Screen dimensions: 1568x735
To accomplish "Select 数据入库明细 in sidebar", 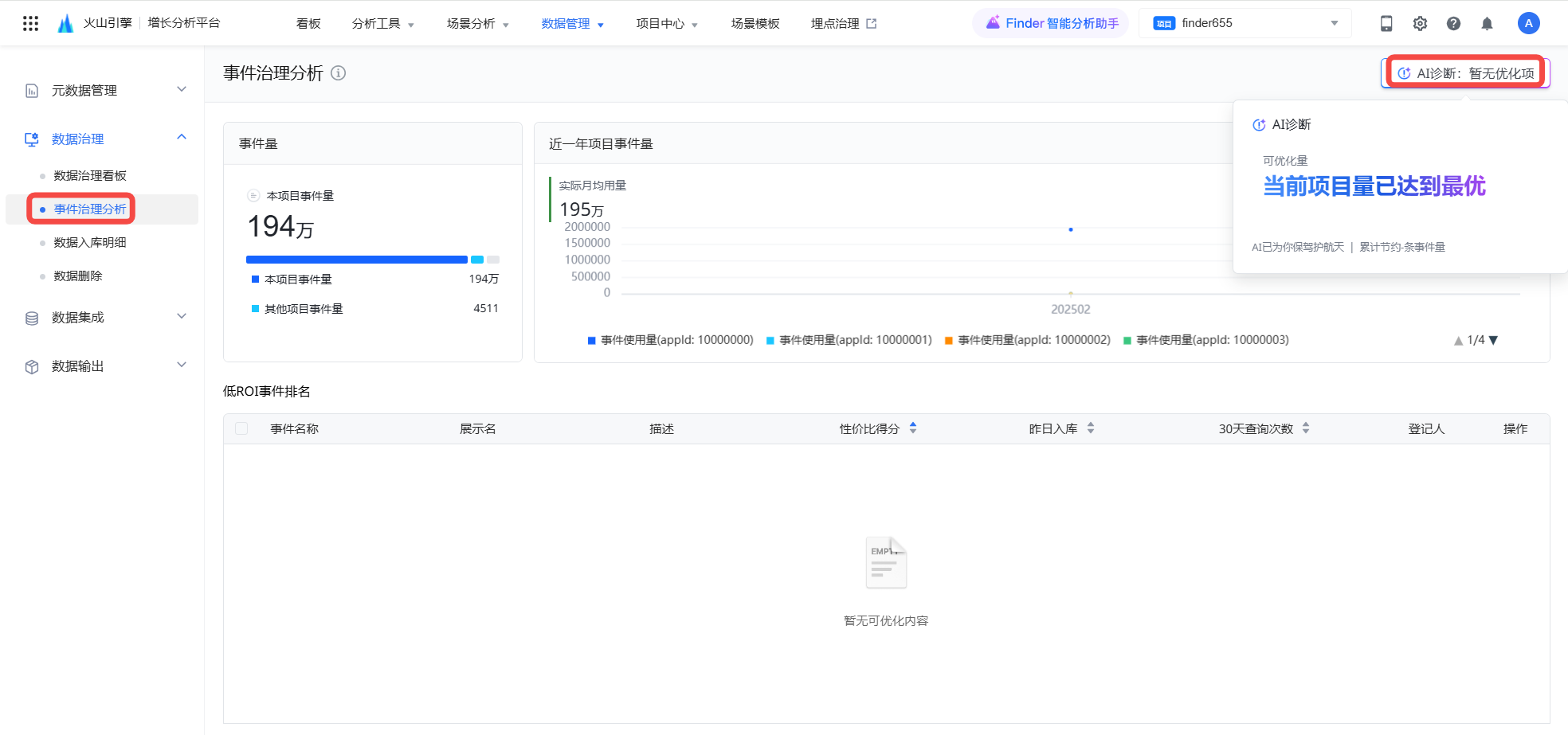I will 90,243.
